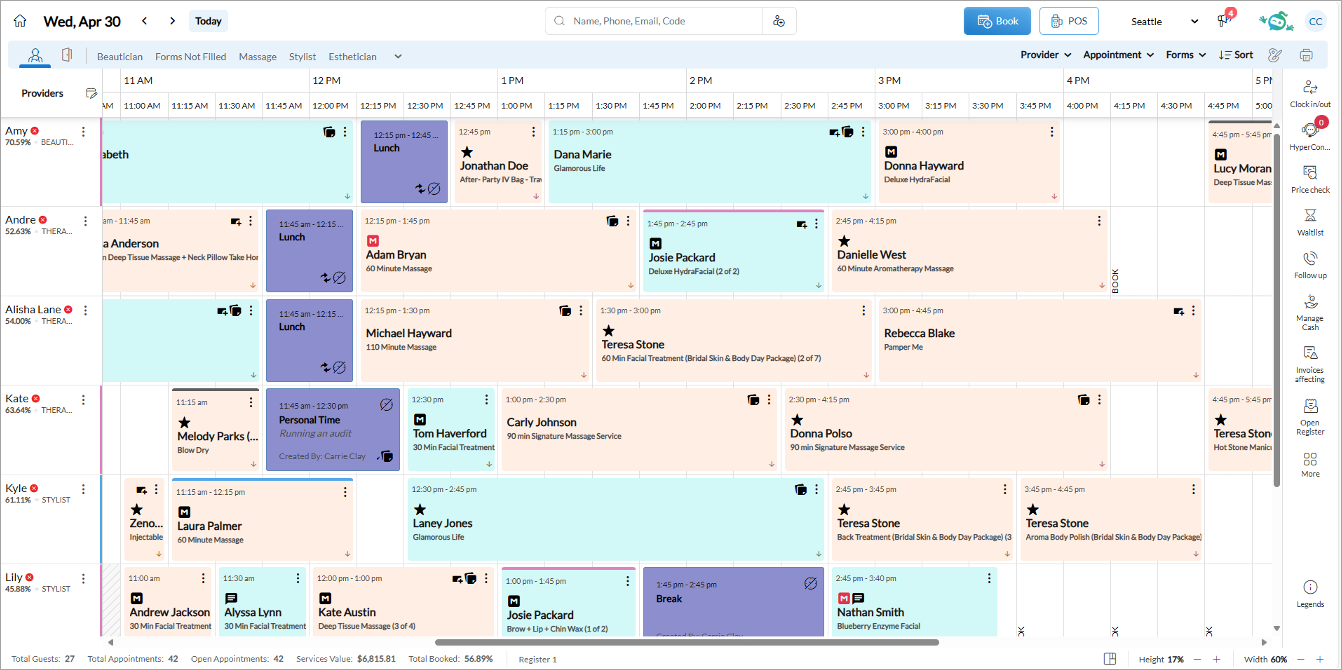Screen dimensions: 1342x670
Task: Open Amy provider options menu
Action: click(x=84, y=131)
